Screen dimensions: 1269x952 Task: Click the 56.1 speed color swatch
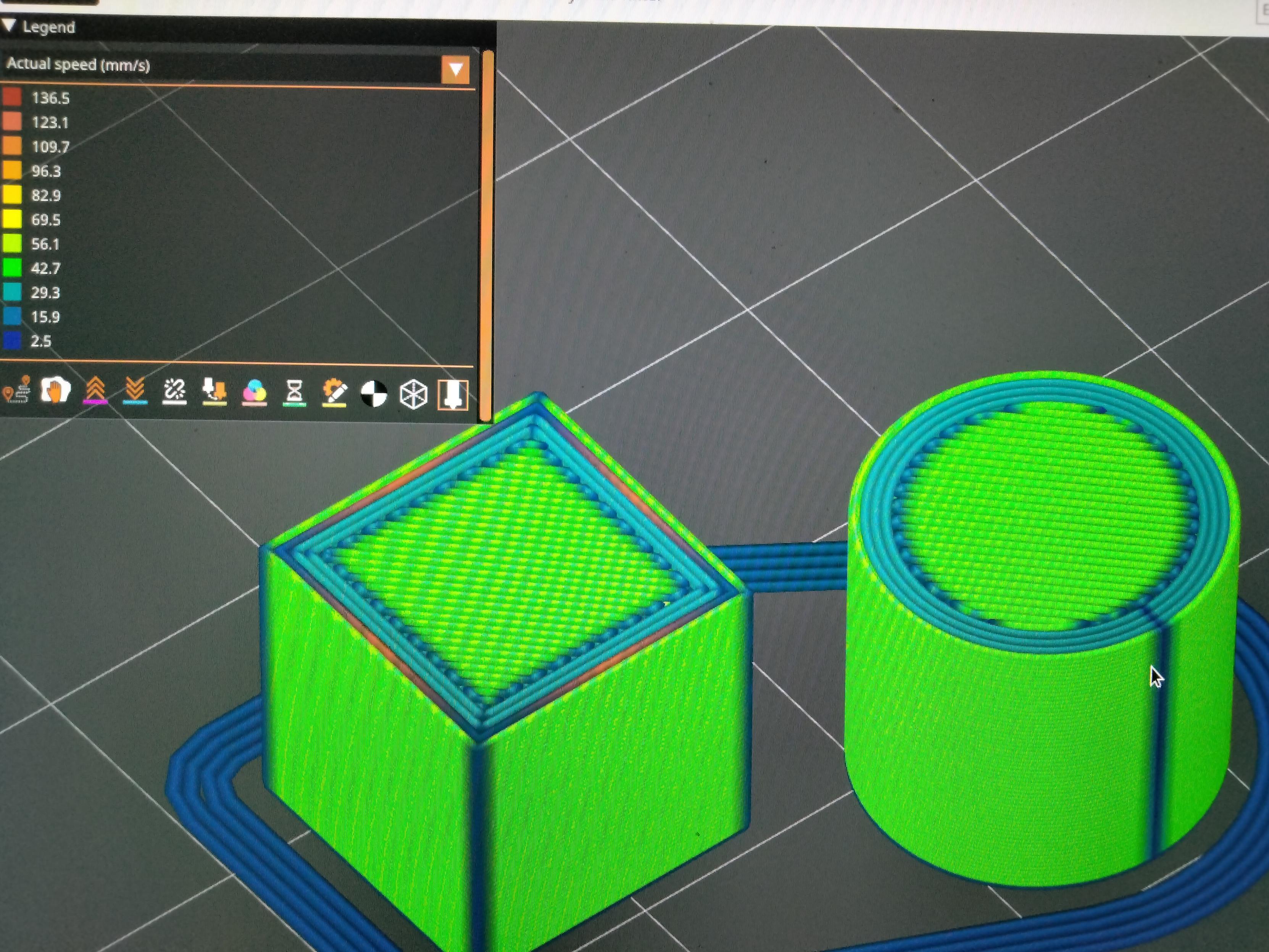12,243
